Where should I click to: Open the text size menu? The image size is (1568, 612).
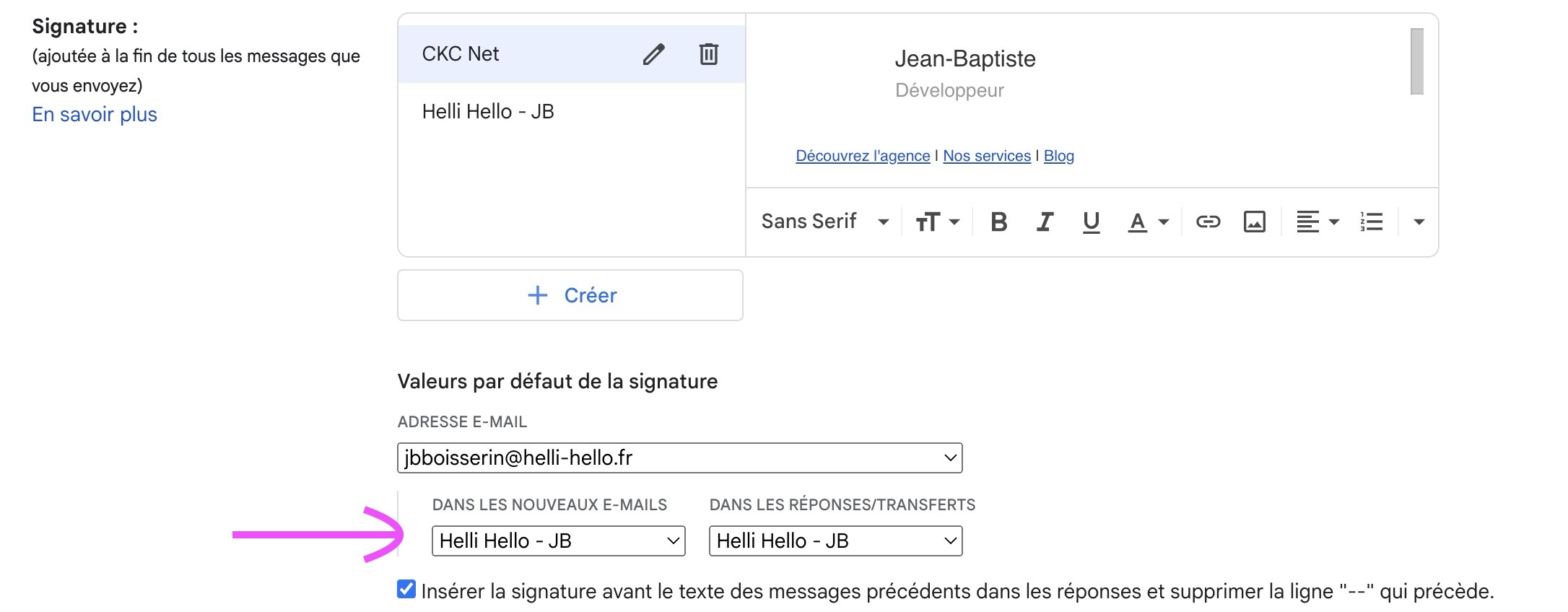point(937,222)
